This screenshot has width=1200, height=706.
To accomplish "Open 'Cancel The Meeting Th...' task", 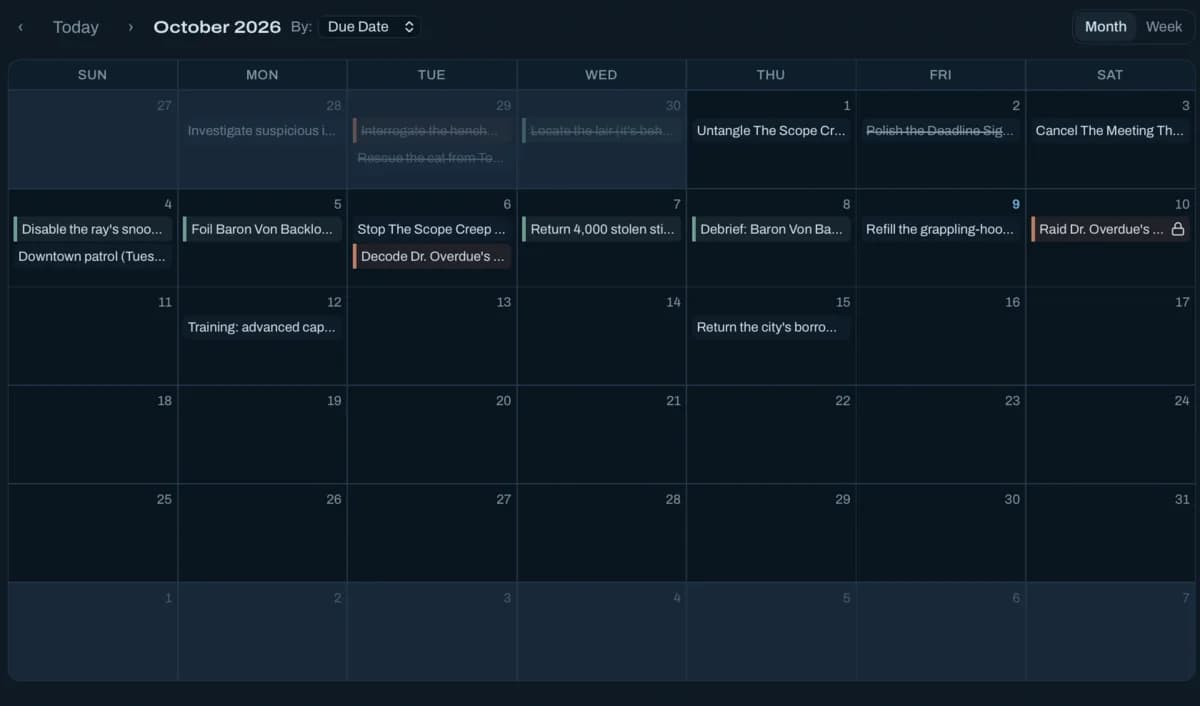I will pos(1110,131).
